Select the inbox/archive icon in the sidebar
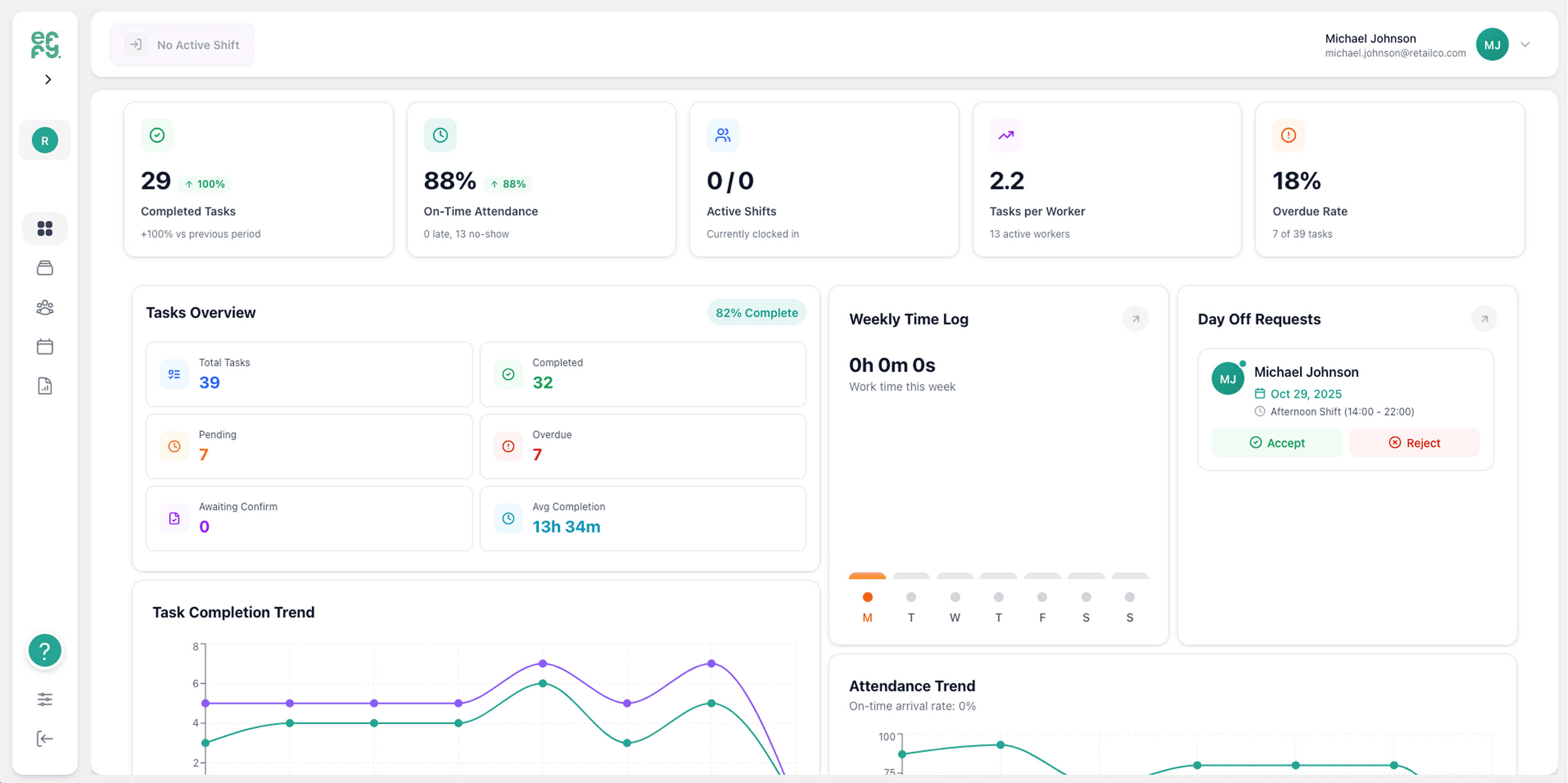This screenshot has height=783, width=1568. [45, 268]
